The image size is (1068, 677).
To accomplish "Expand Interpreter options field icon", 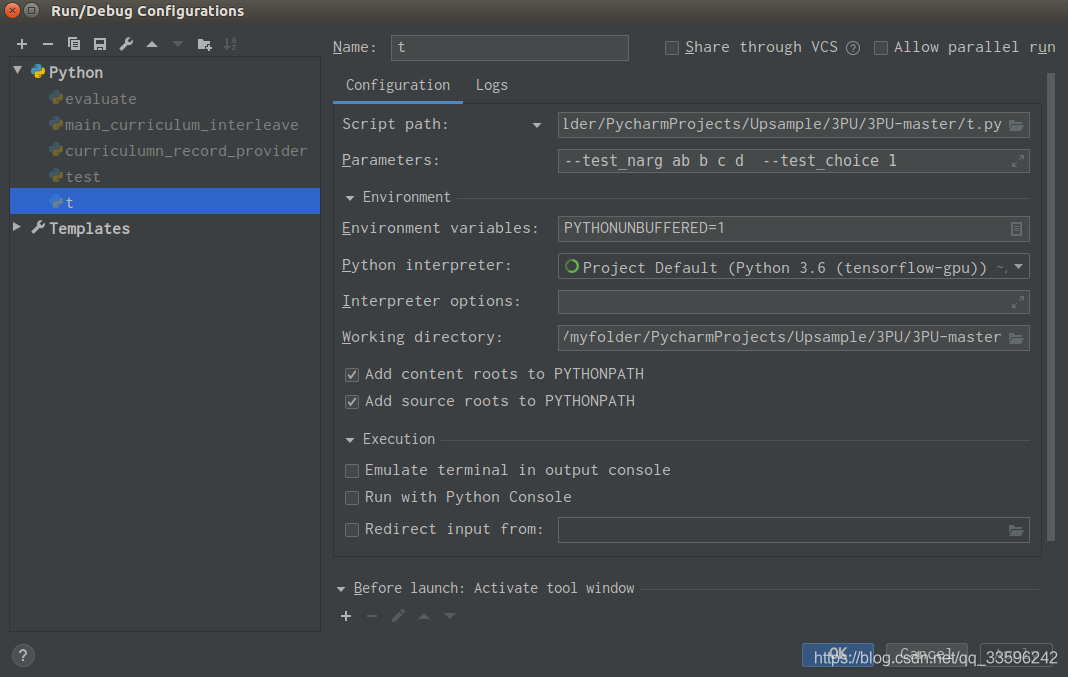I will (x=1018, y=302).
